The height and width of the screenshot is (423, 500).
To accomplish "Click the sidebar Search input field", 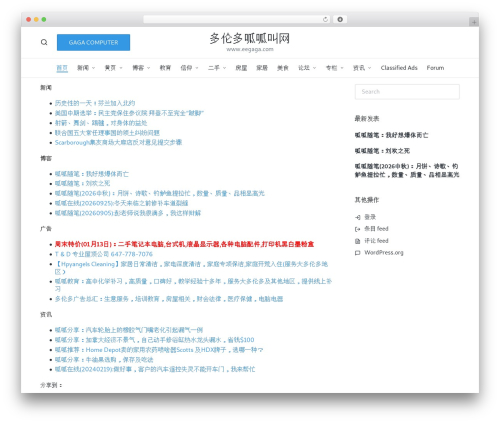I will [407, 92].
